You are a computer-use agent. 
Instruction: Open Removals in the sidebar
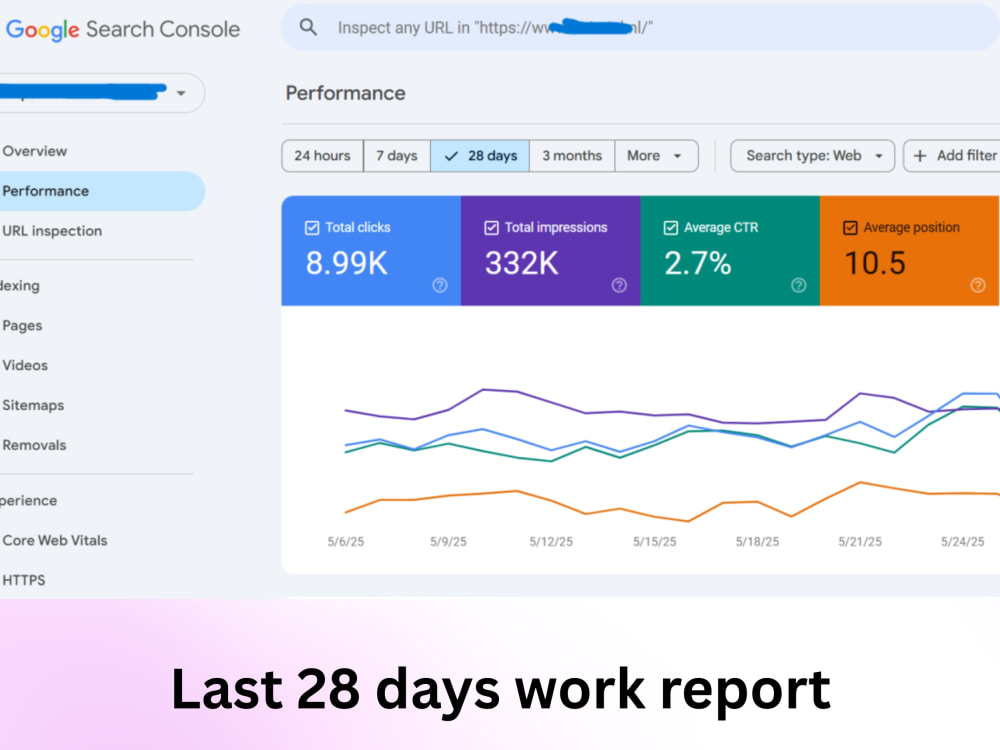[x=34, y=445]
